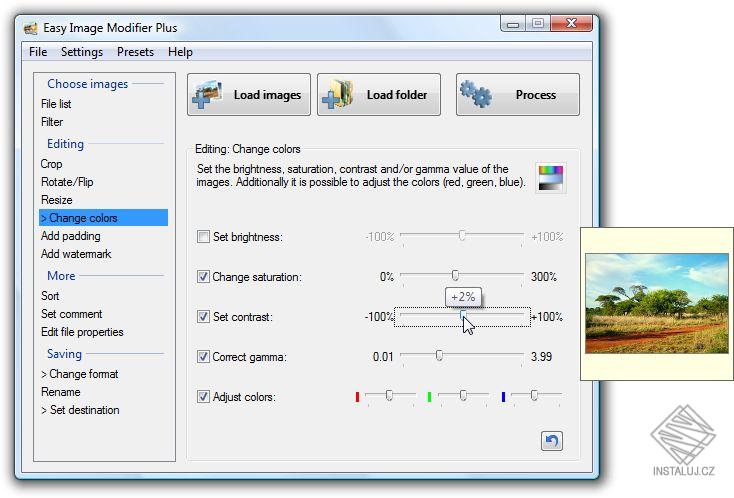Click the green color indicator bar

pos(429,397)
